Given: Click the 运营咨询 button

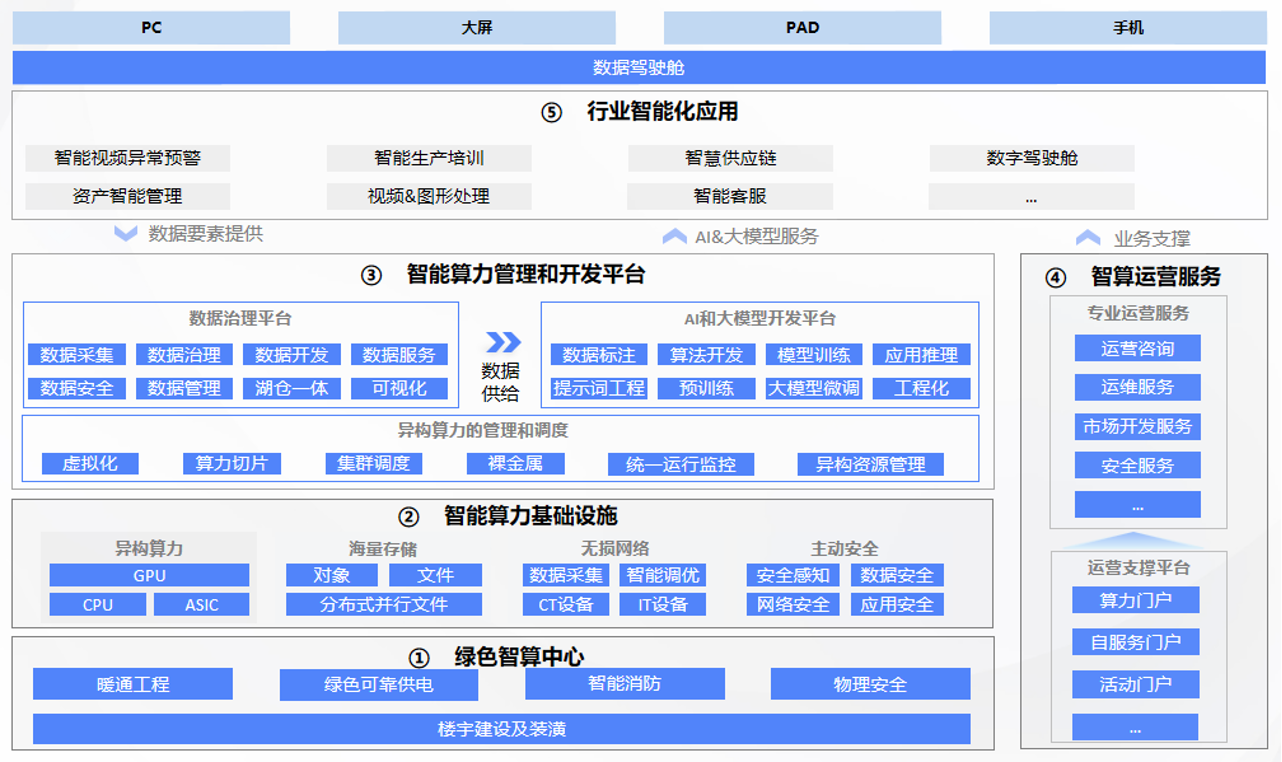Looking at the screenshot, I should [1137, 348].
